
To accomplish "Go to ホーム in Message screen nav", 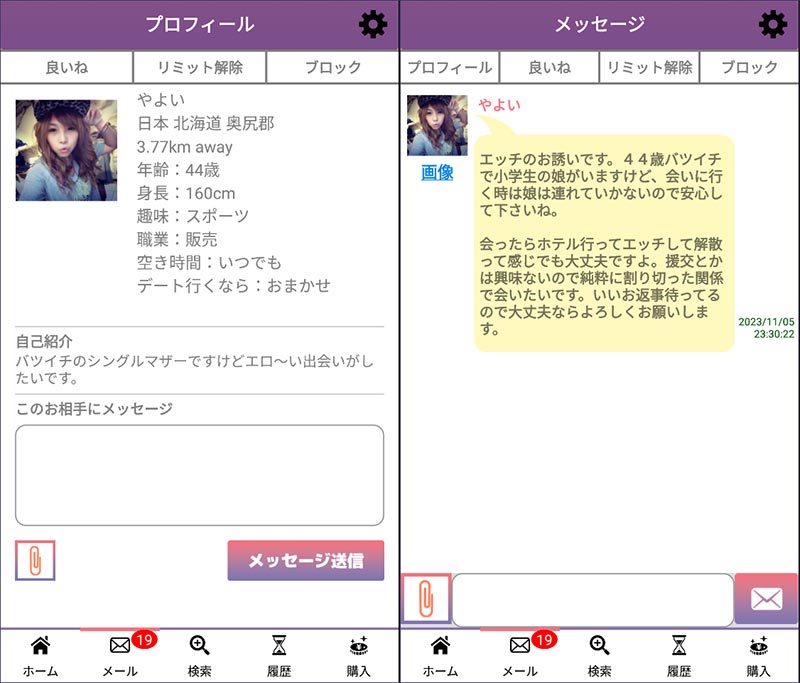I will coord(440,656).
